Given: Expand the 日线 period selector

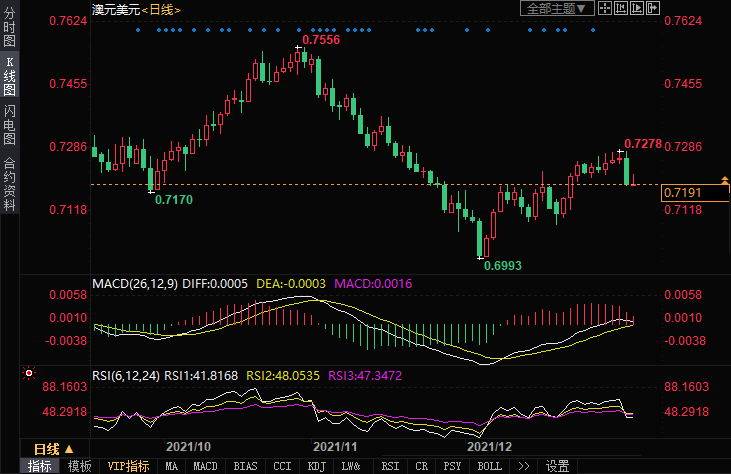Looking at the screenshot, I should 52,448.
